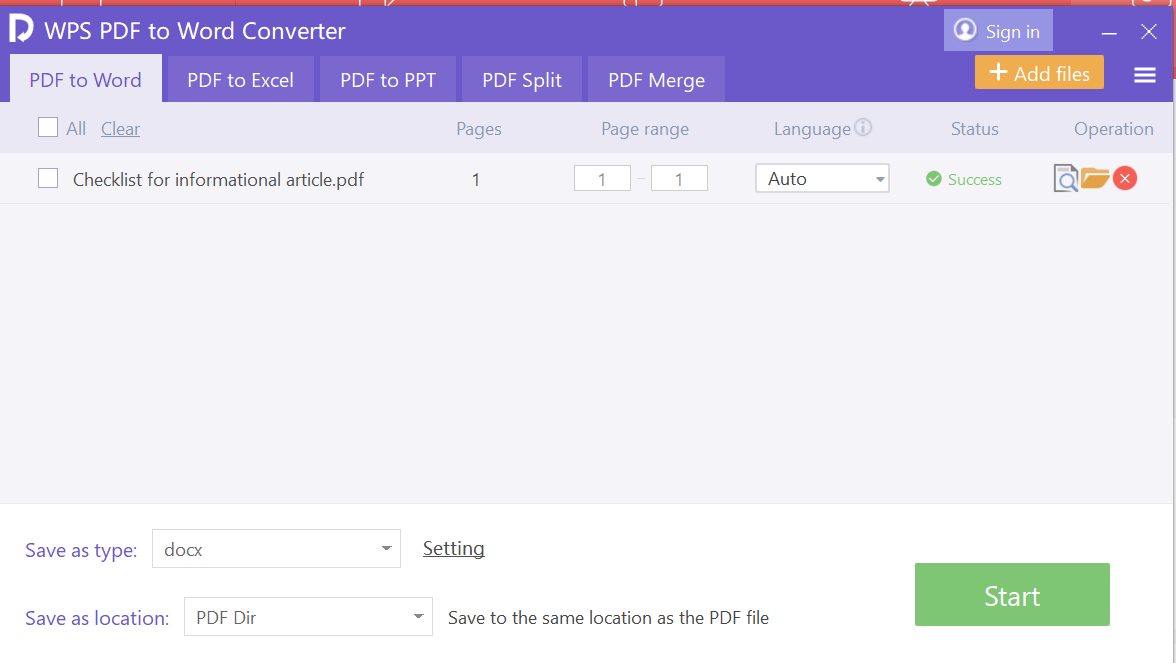This screenshot has width=1176, height=663.
Task: Click the page count value for Checklist file
Action: pyautogui.click(x=476, y=180)
